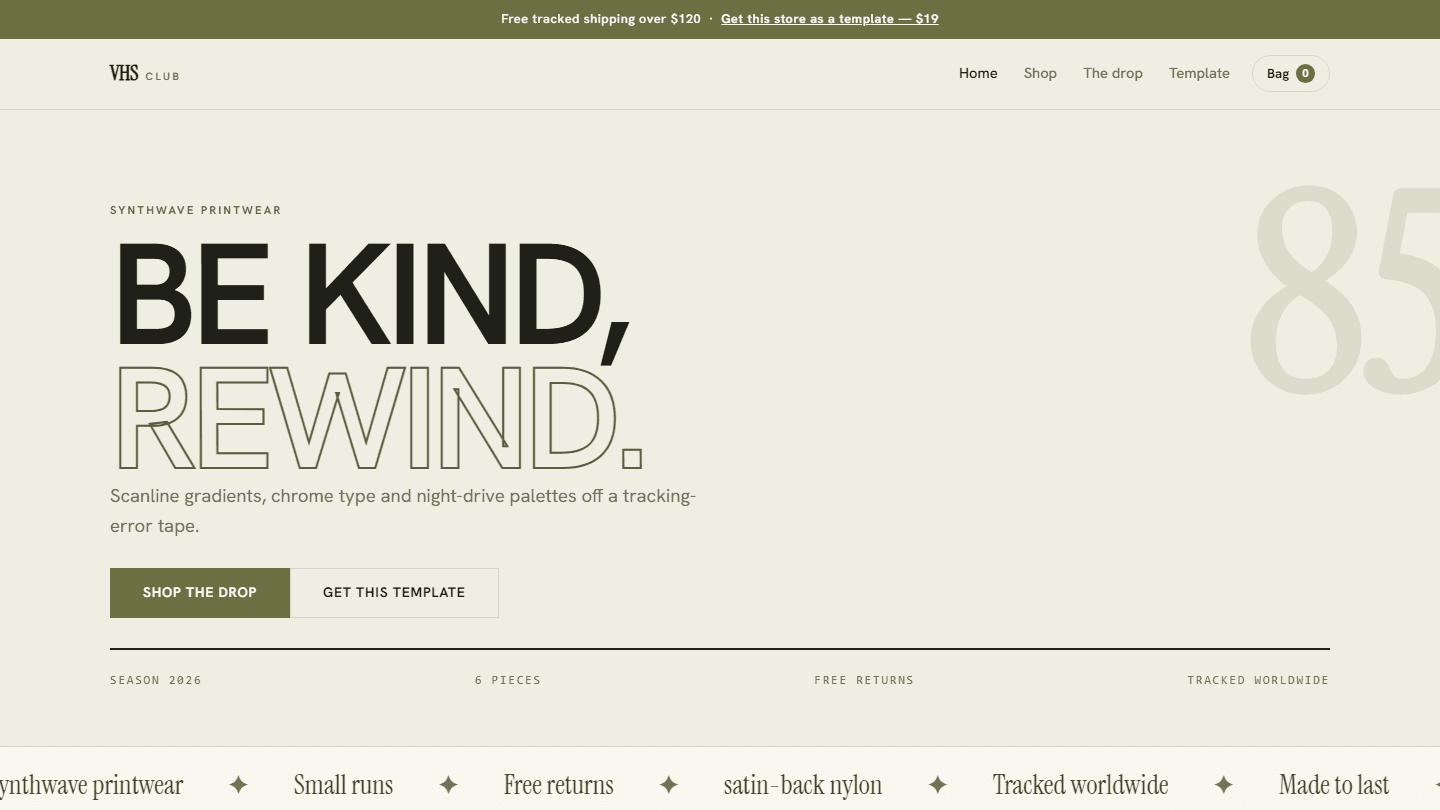
Task: Click the "TRACKED WORLDWIDE" stat
Action: click(x=1258, y=680)
